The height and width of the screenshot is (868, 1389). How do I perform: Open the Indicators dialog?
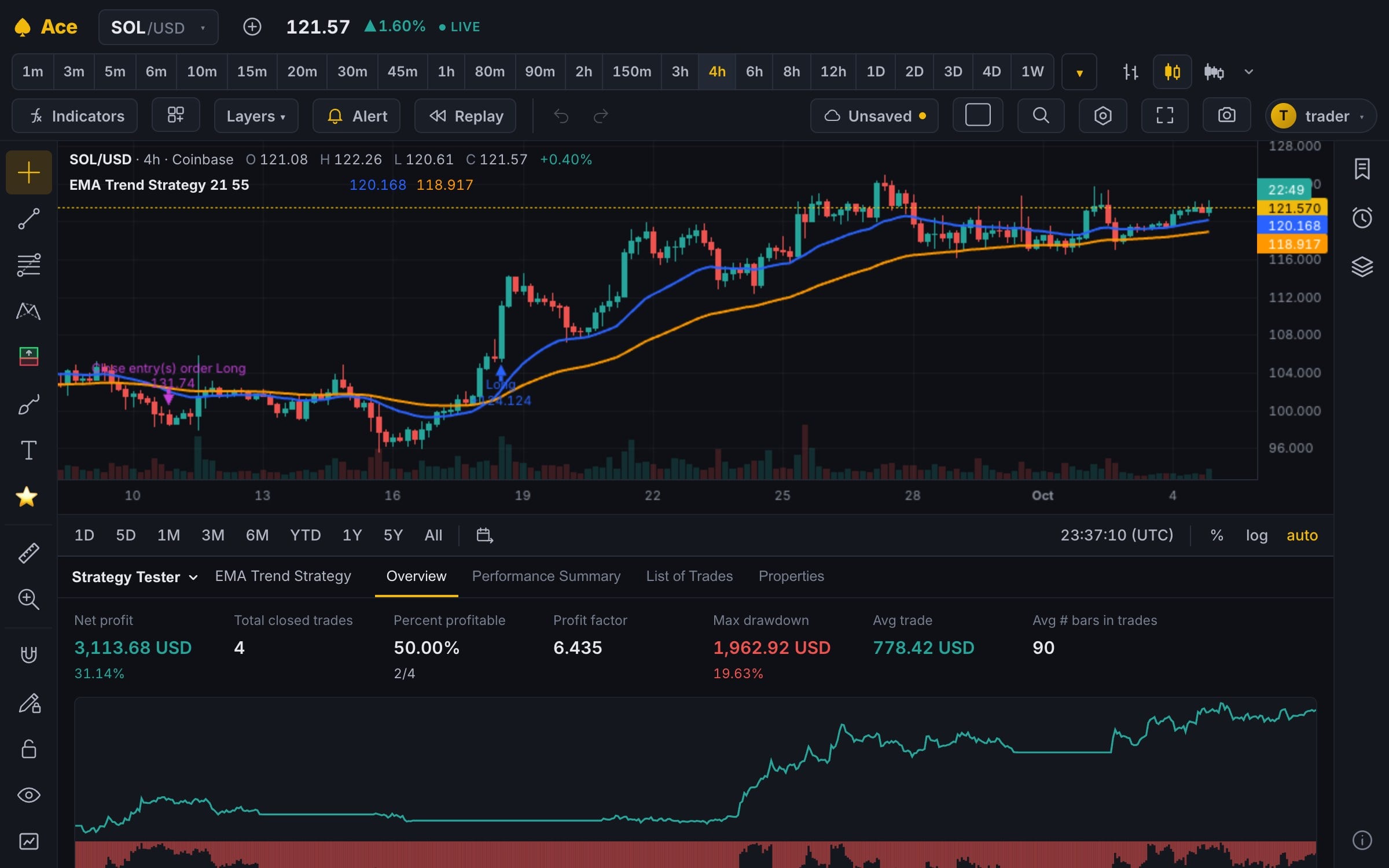(75, 116)
